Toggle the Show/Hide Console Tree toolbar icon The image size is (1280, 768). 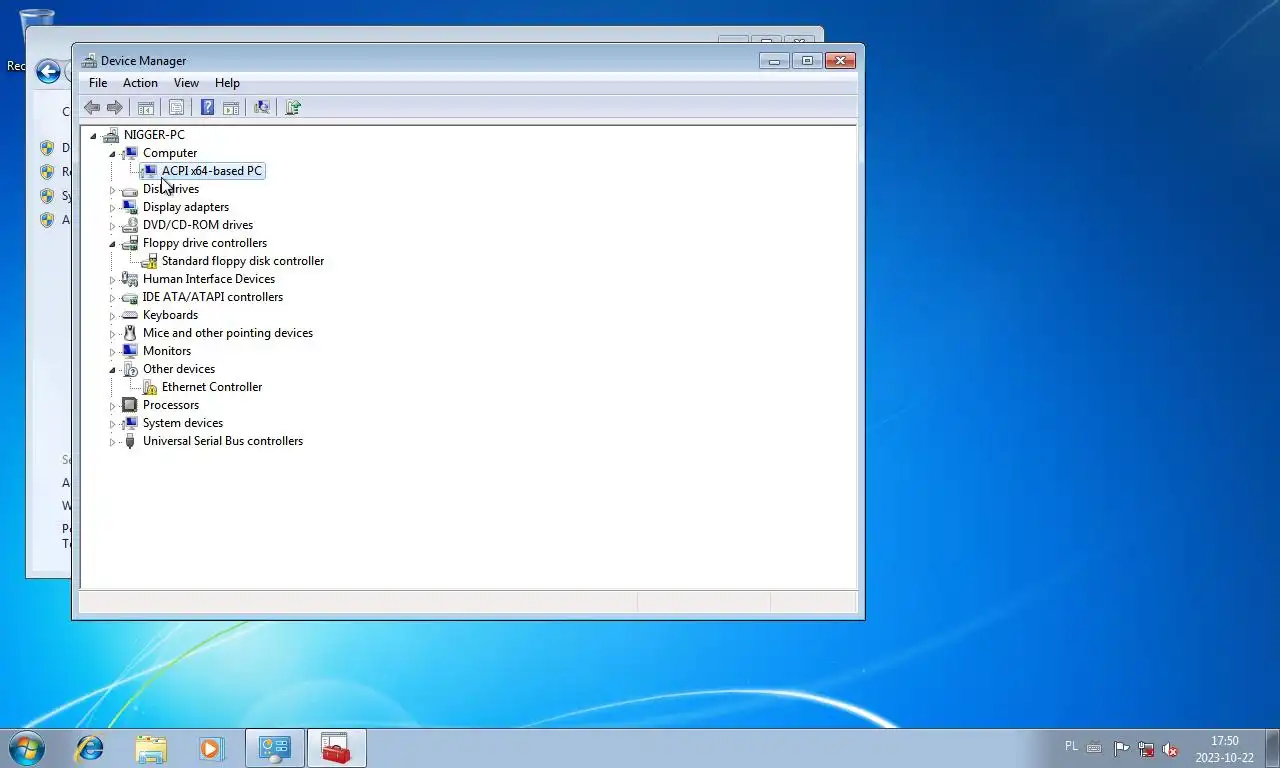click(x=146, y=107)
